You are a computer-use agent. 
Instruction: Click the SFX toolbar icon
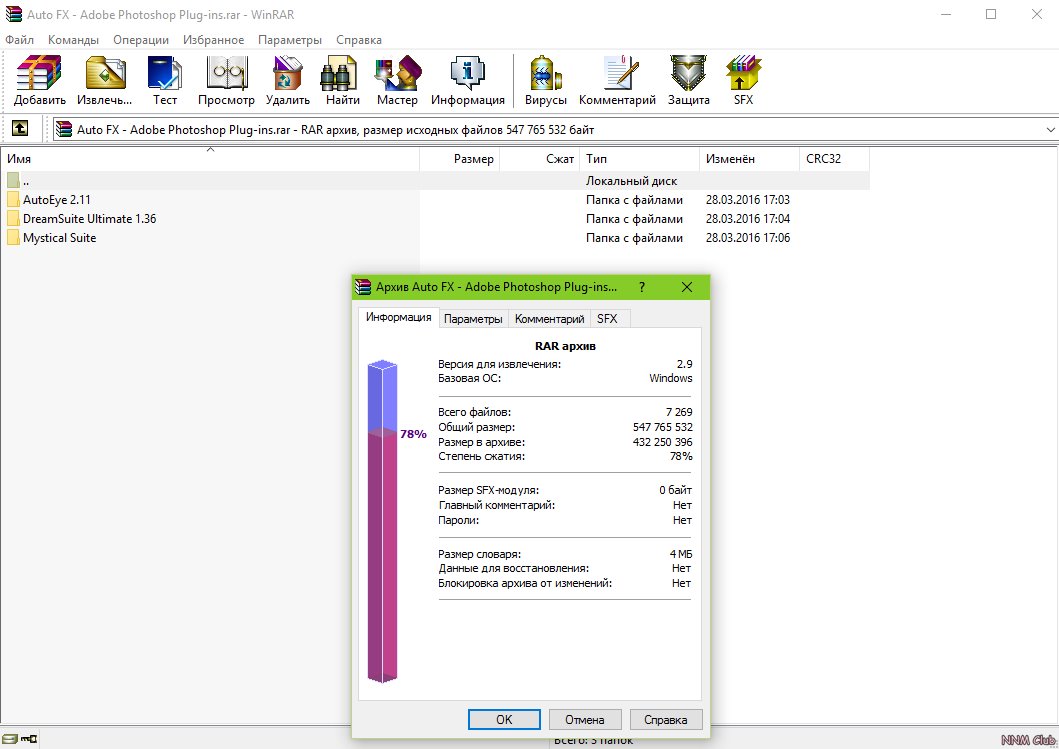point(743,76)
